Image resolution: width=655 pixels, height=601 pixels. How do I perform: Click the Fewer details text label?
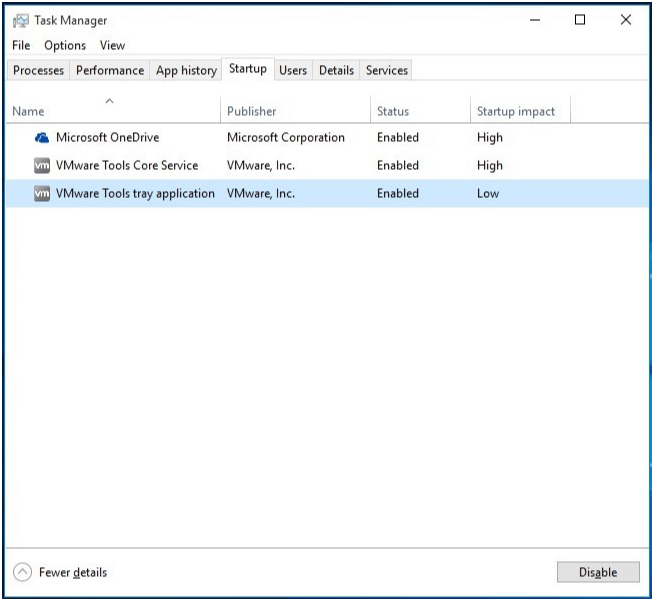tap(73, 572)
